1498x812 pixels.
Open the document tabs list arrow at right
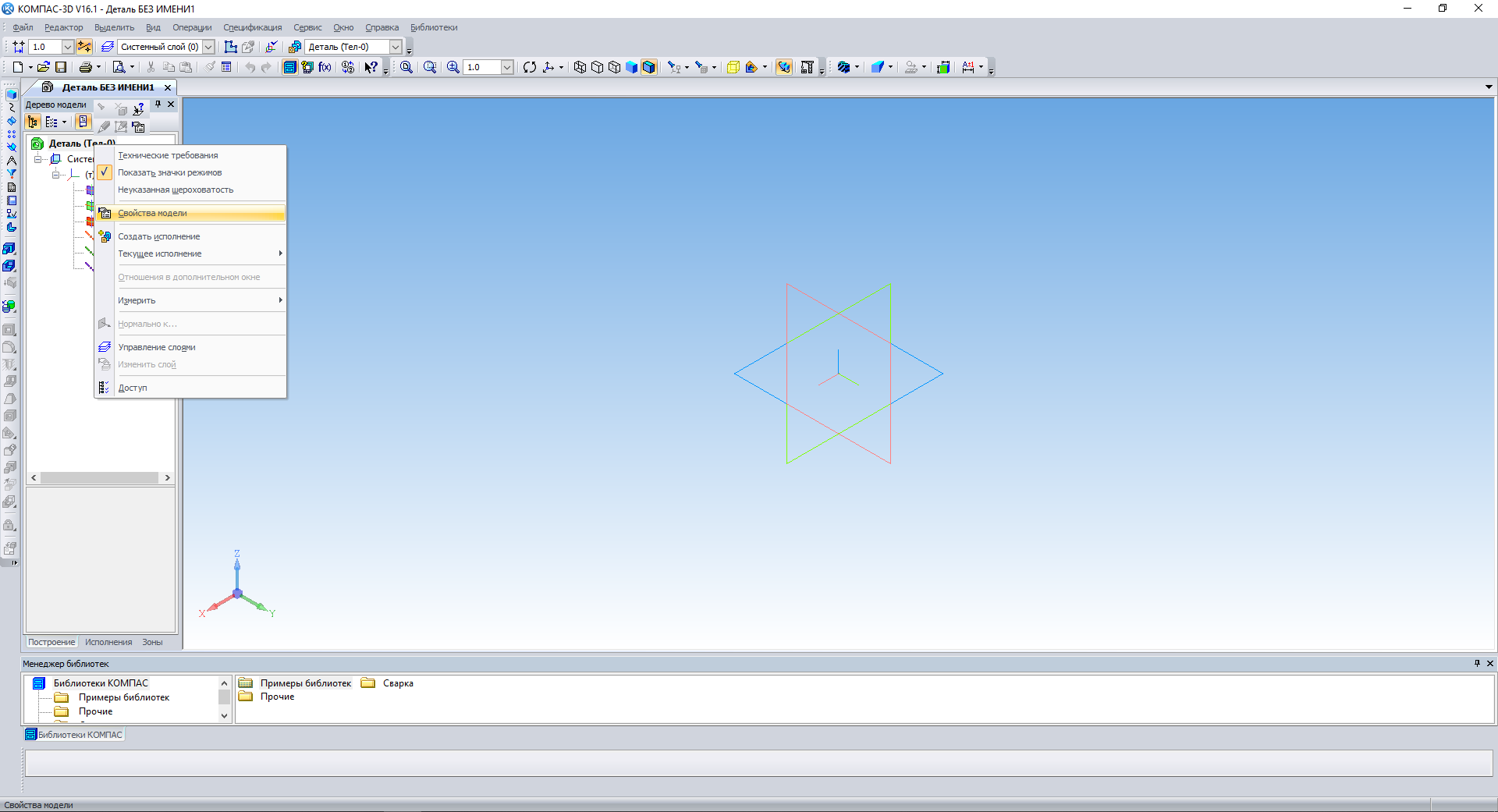pyautogui.click(x=1489, y=87)
